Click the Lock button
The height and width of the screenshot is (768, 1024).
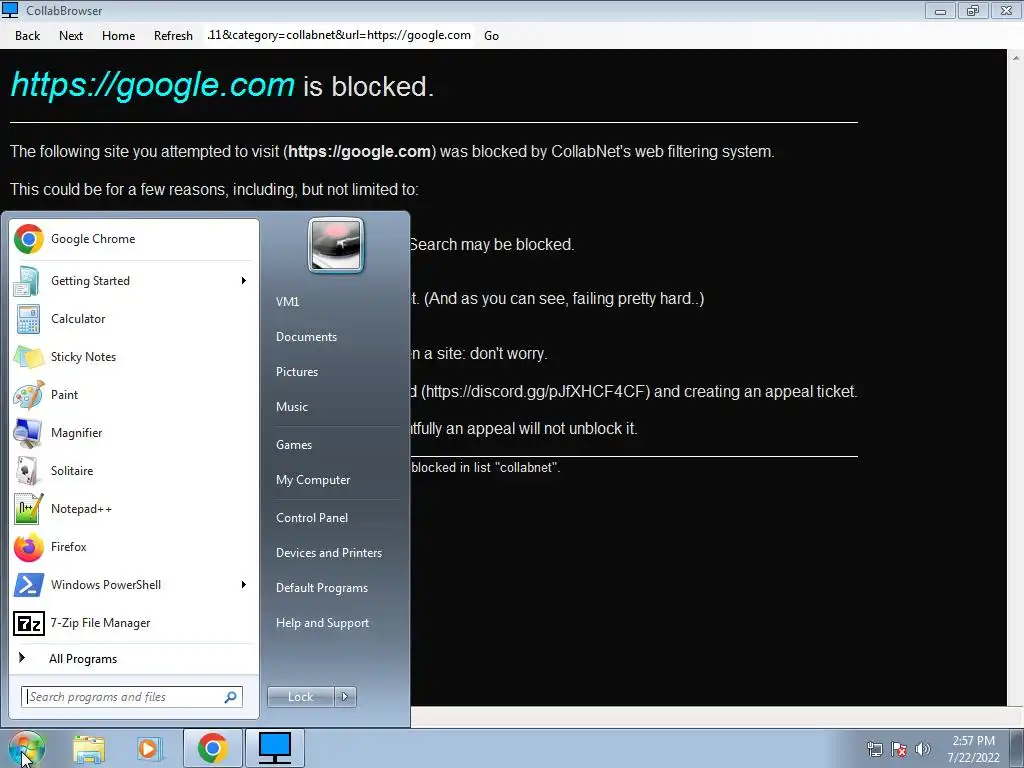tap(300, 697)
